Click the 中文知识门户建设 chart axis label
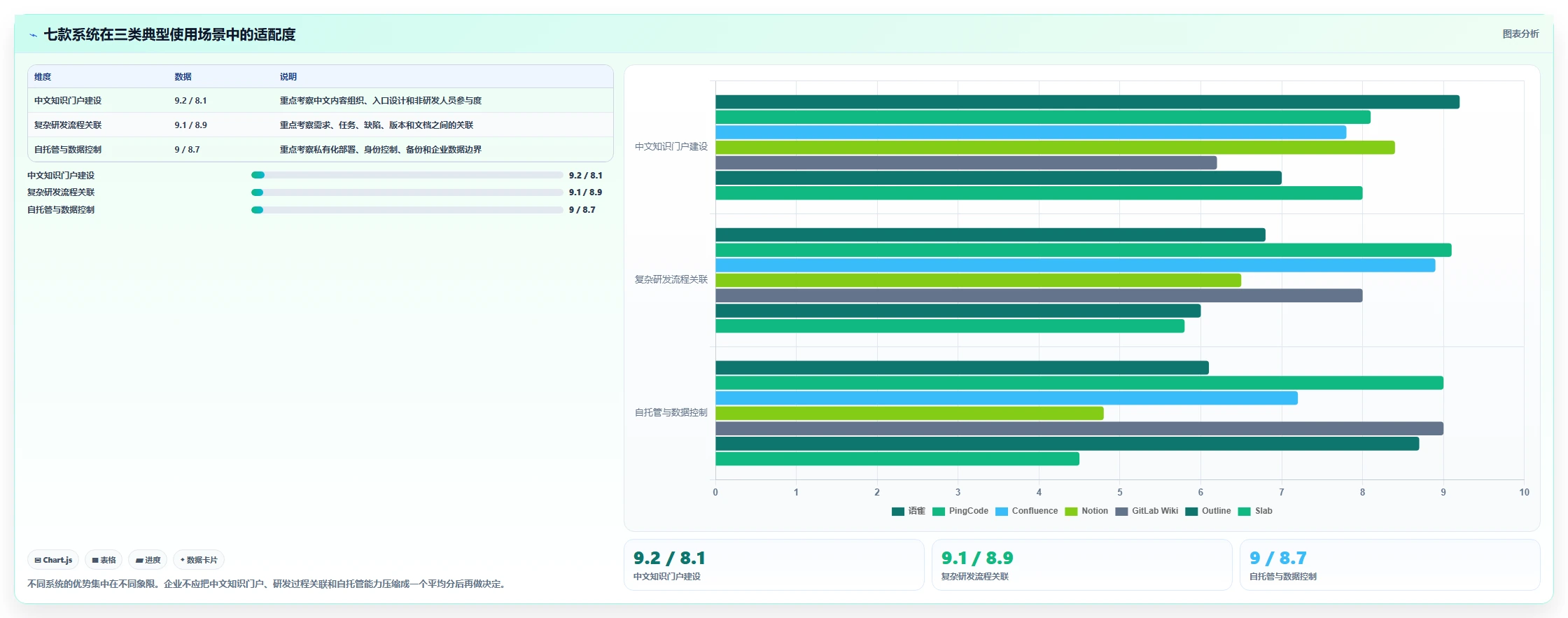1568x618 pixels. (x=671, y=147)
